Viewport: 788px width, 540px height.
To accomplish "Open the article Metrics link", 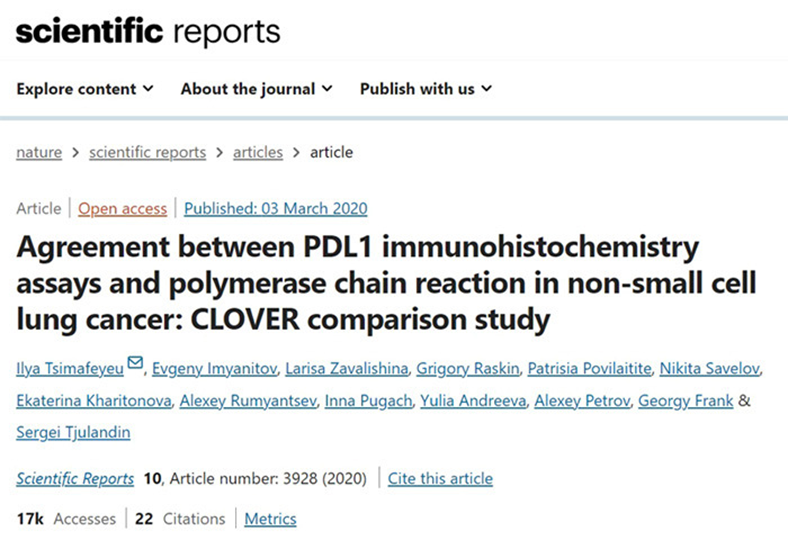I will coord(270,519).
